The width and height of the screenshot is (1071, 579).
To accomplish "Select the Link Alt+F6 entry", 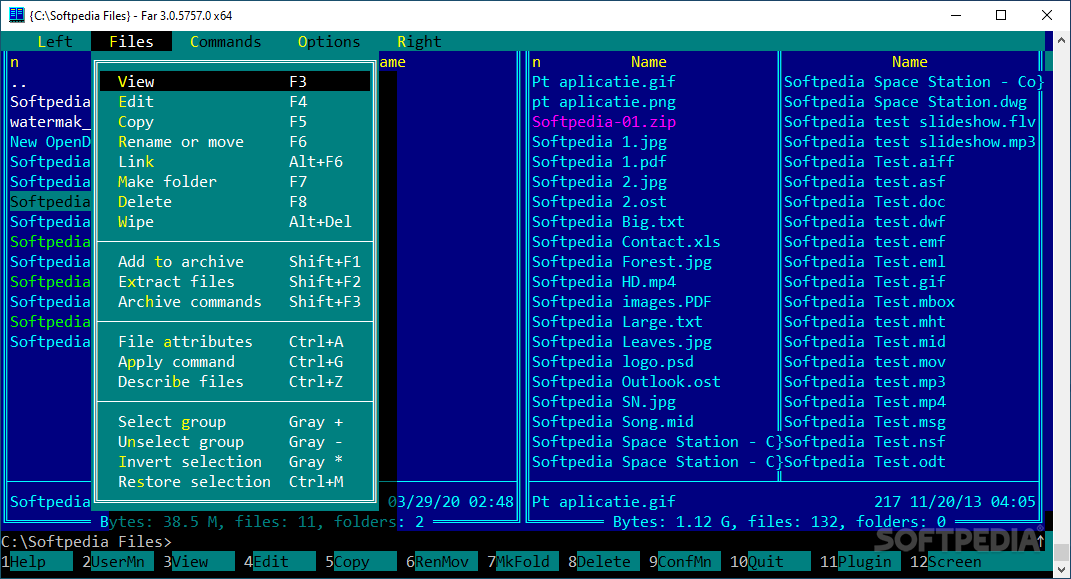I will click(x=235, y=162).
